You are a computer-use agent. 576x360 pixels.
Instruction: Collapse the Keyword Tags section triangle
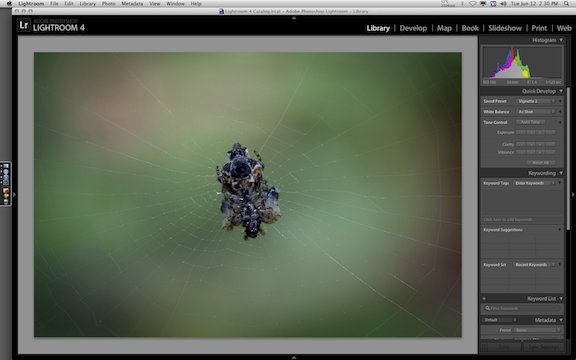pyautogui.click(x=560, y=183)
